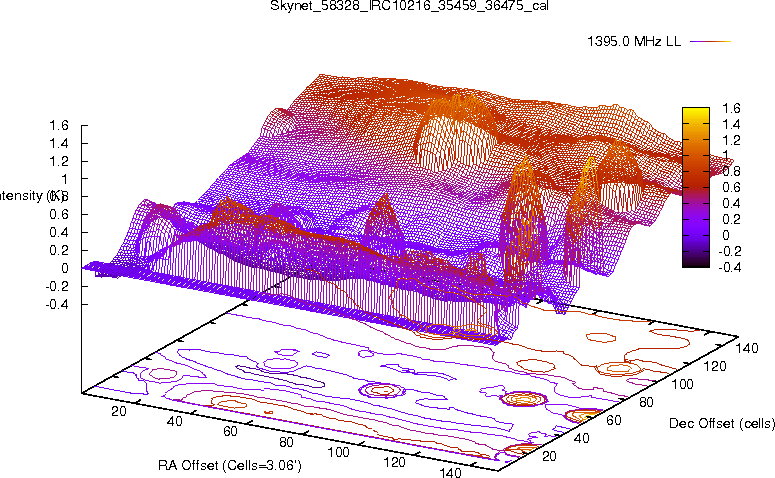The image size is (775, 478).
Task: Click the legend line sample beside 1395.0 MHz LL
Action: (x=710, y=42)
